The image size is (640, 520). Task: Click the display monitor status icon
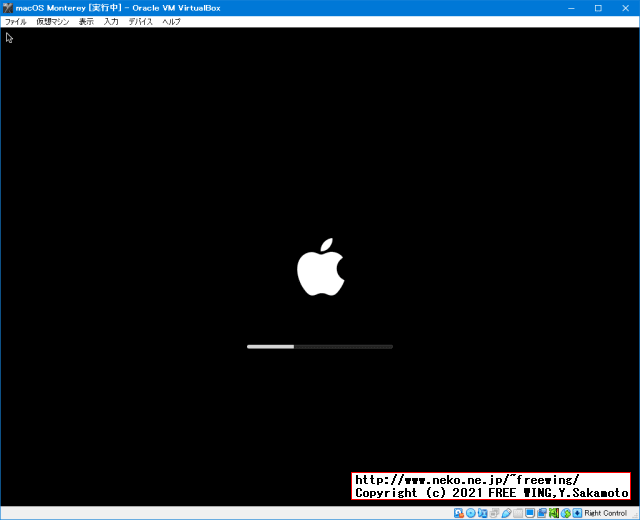[530, 513]
